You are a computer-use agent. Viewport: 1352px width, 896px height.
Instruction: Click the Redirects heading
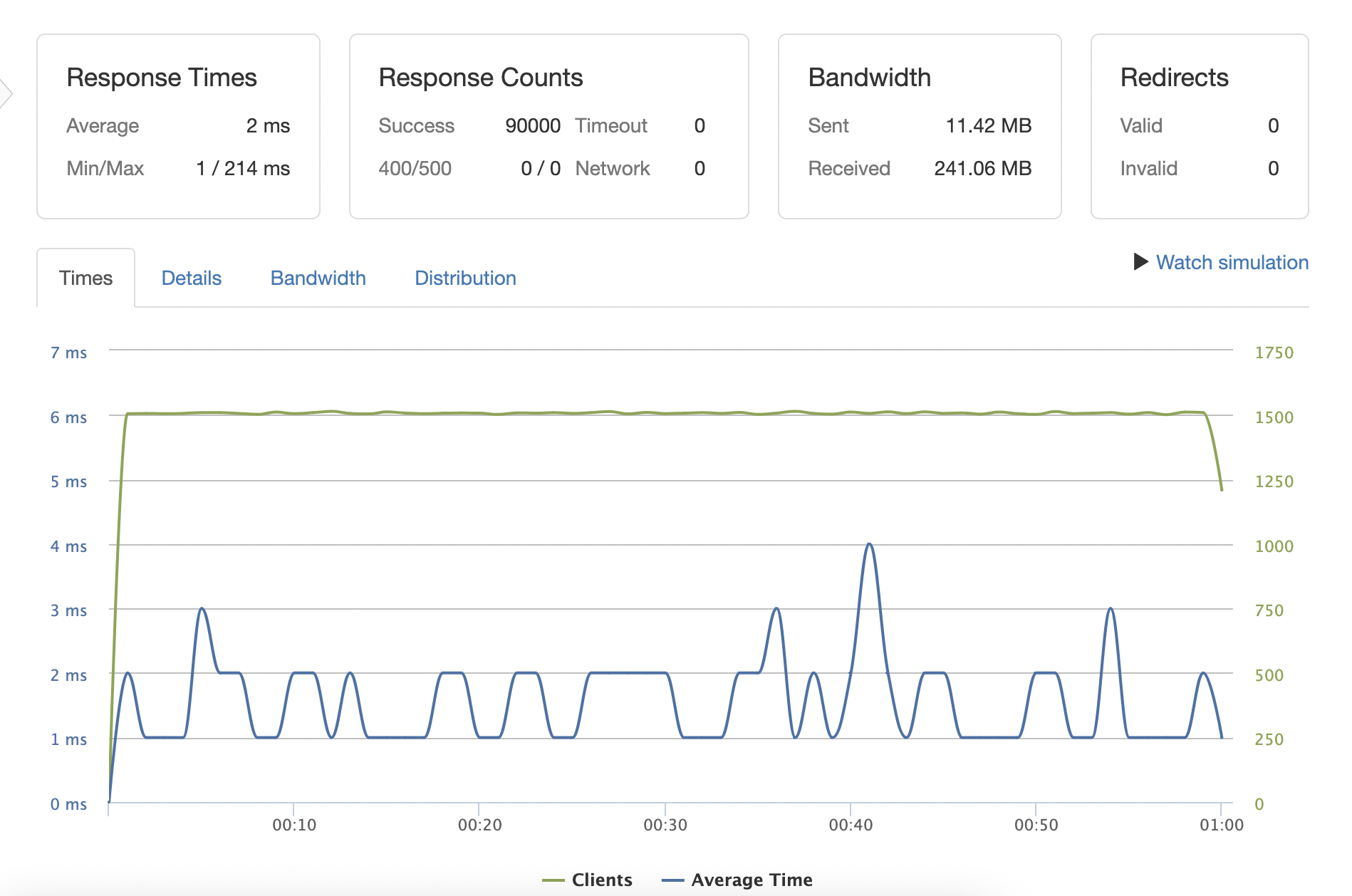pos(1174,77)
